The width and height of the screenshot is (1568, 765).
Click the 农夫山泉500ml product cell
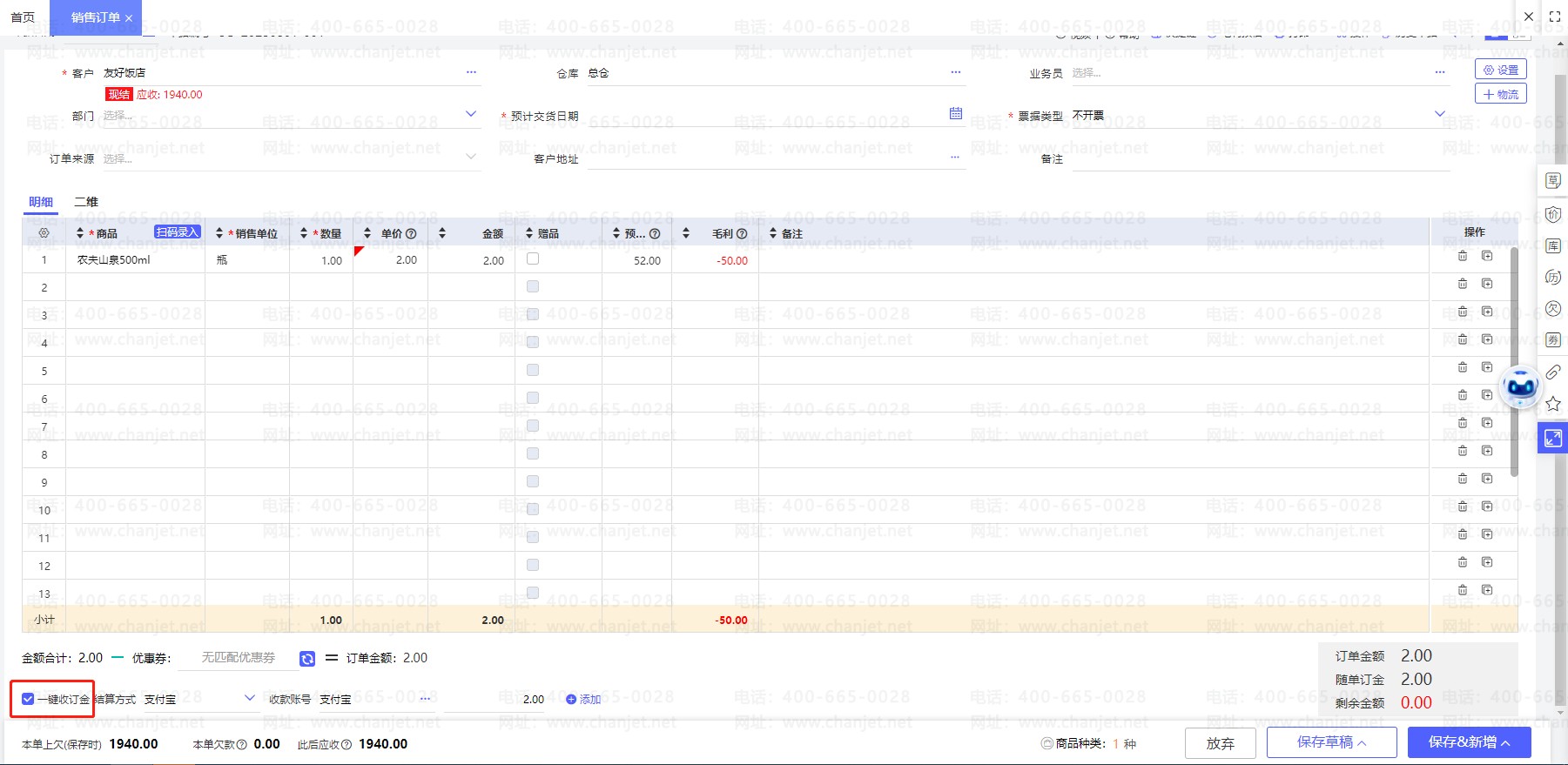coord(135,260)
